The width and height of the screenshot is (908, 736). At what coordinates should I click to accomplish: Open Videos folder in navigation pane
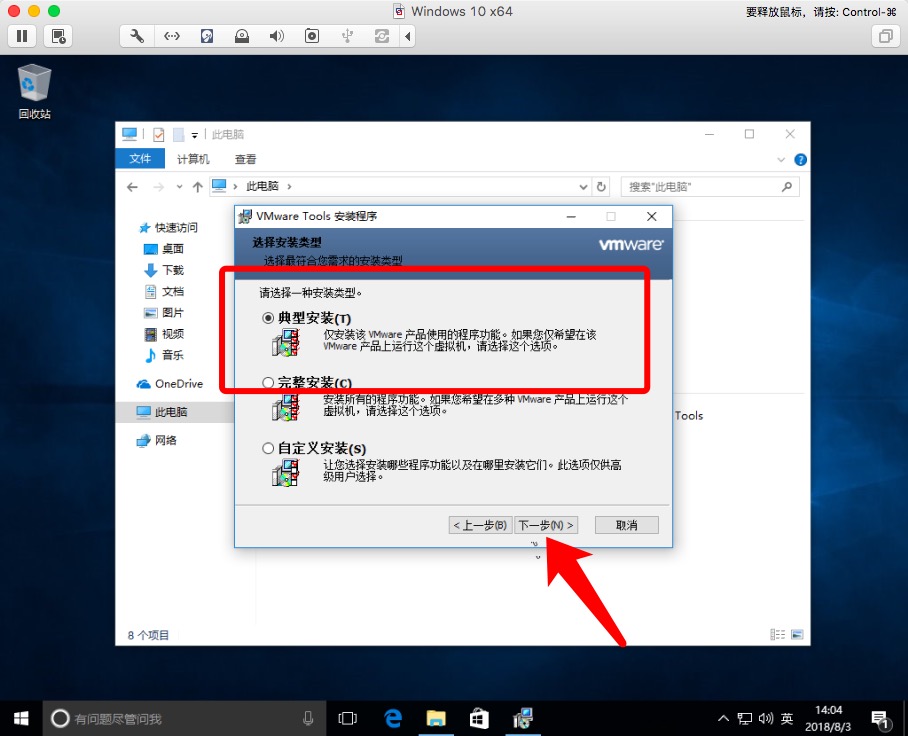(163, 334)
